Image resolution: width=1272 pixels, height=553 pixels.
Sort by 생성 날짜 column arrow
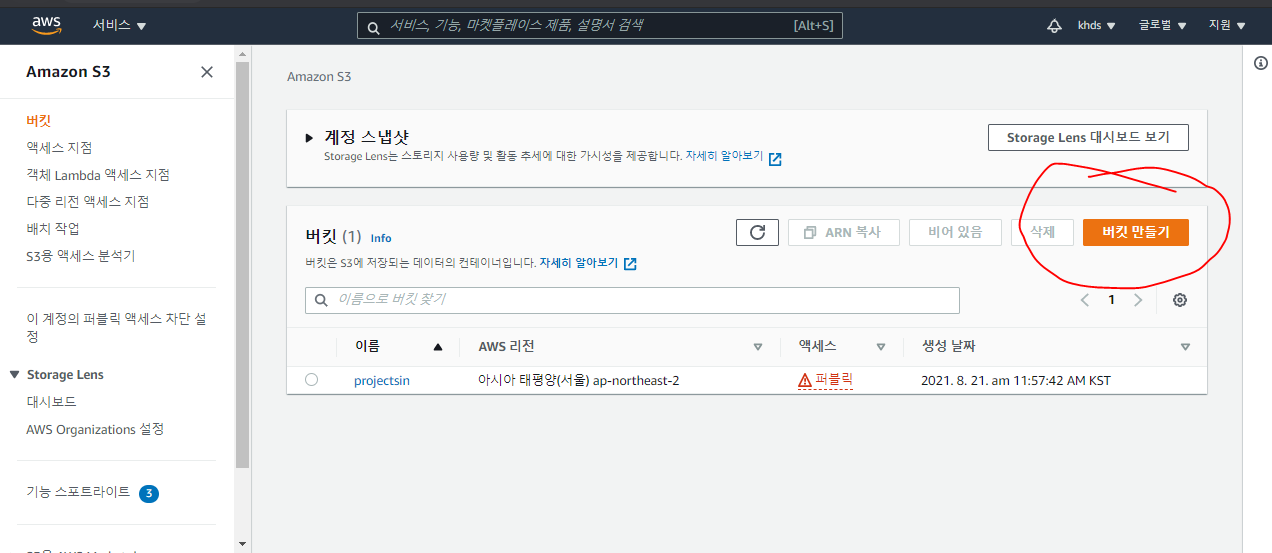1185,347
